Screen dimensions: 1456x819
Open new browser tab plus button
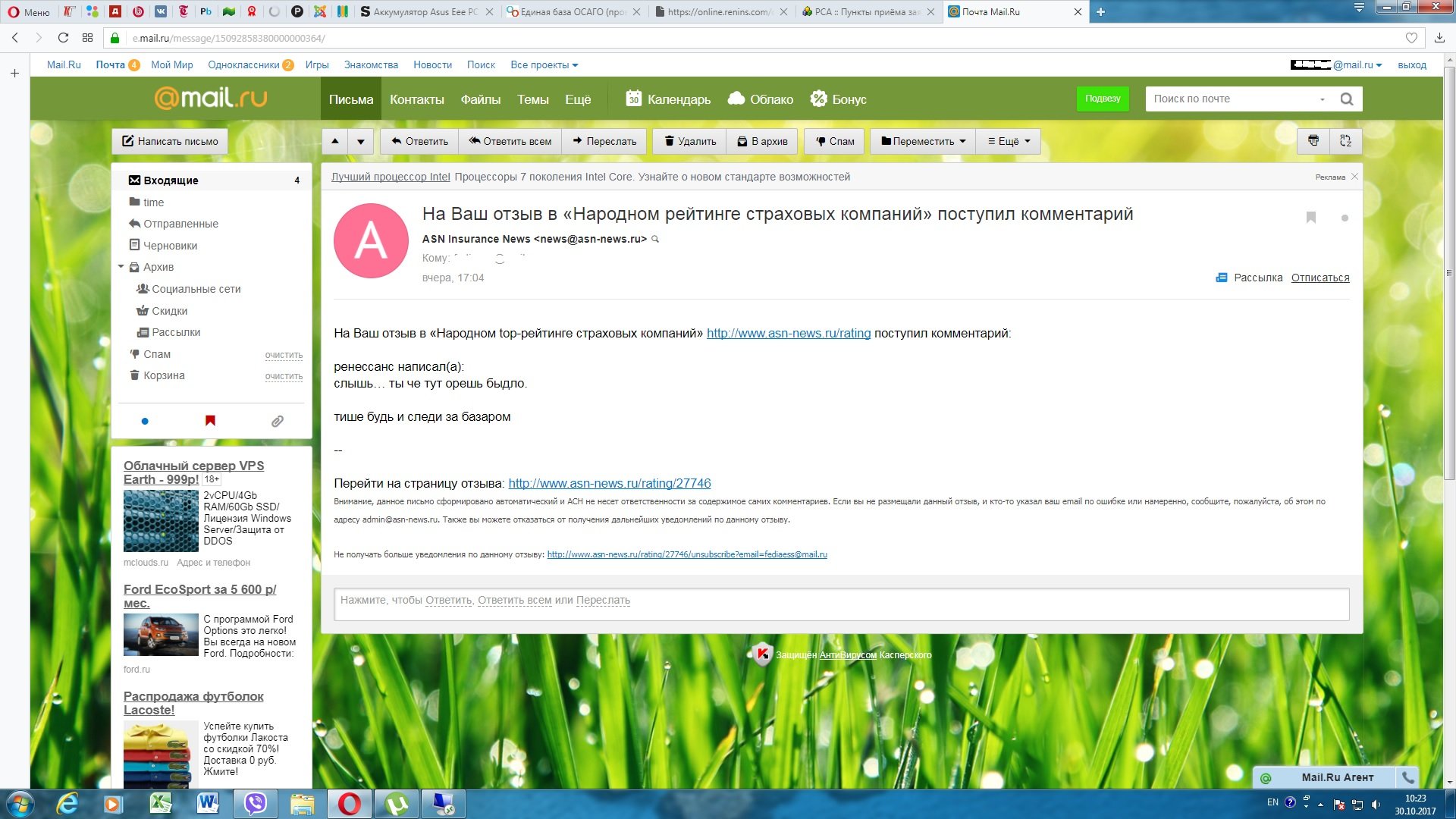[1100, 11]
